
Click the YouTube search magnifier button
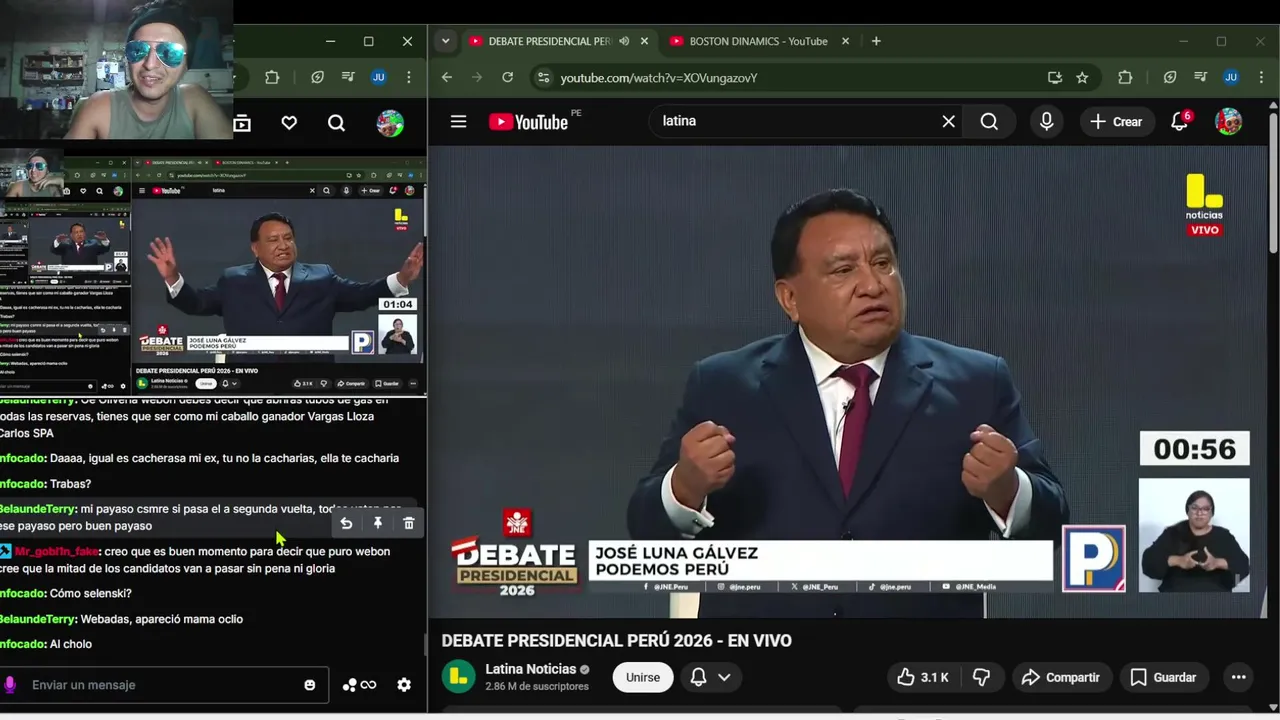click(989, 121)
